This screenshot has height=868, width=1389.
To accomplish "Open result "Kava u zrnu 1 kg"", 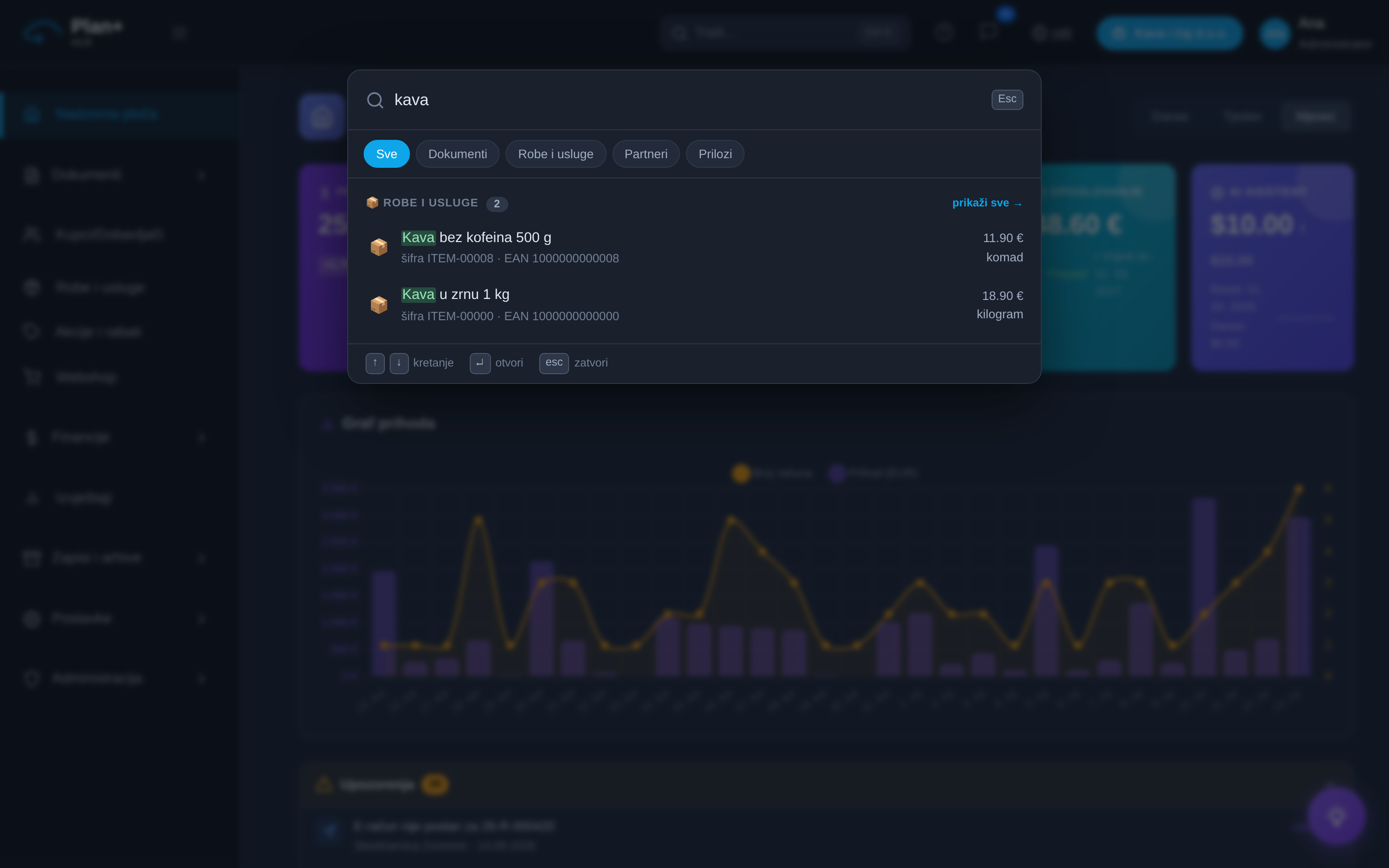I will click(x=694, y=305).
